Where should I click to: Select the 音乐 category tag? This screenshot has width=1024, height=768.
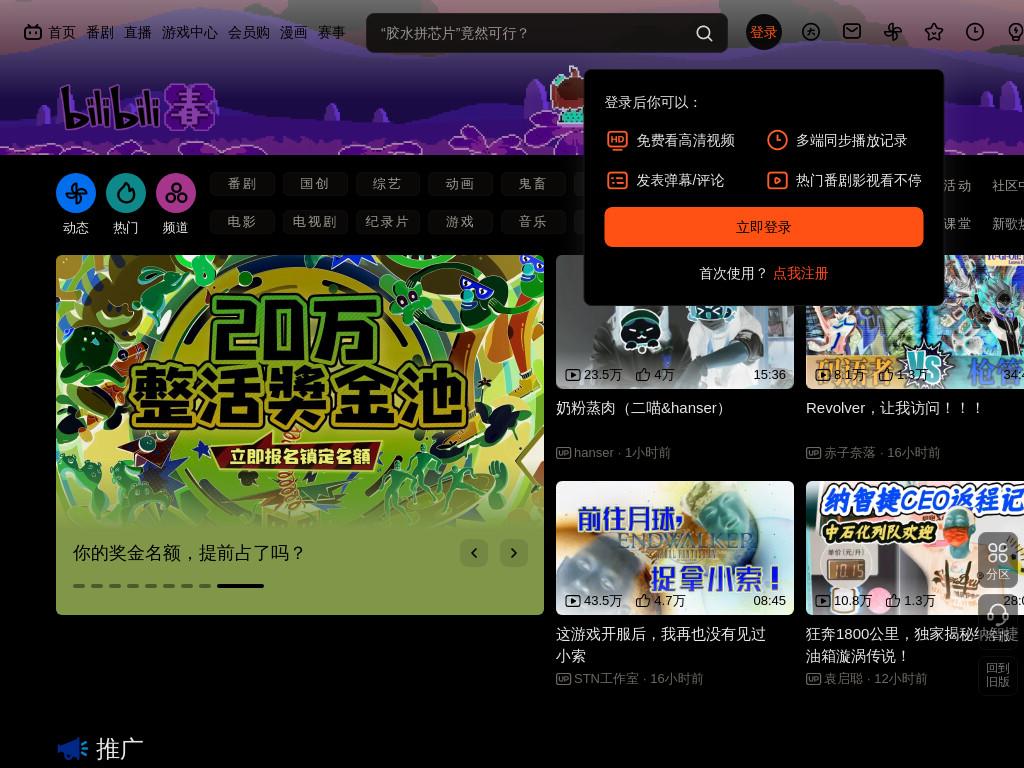tap(533, 222)
